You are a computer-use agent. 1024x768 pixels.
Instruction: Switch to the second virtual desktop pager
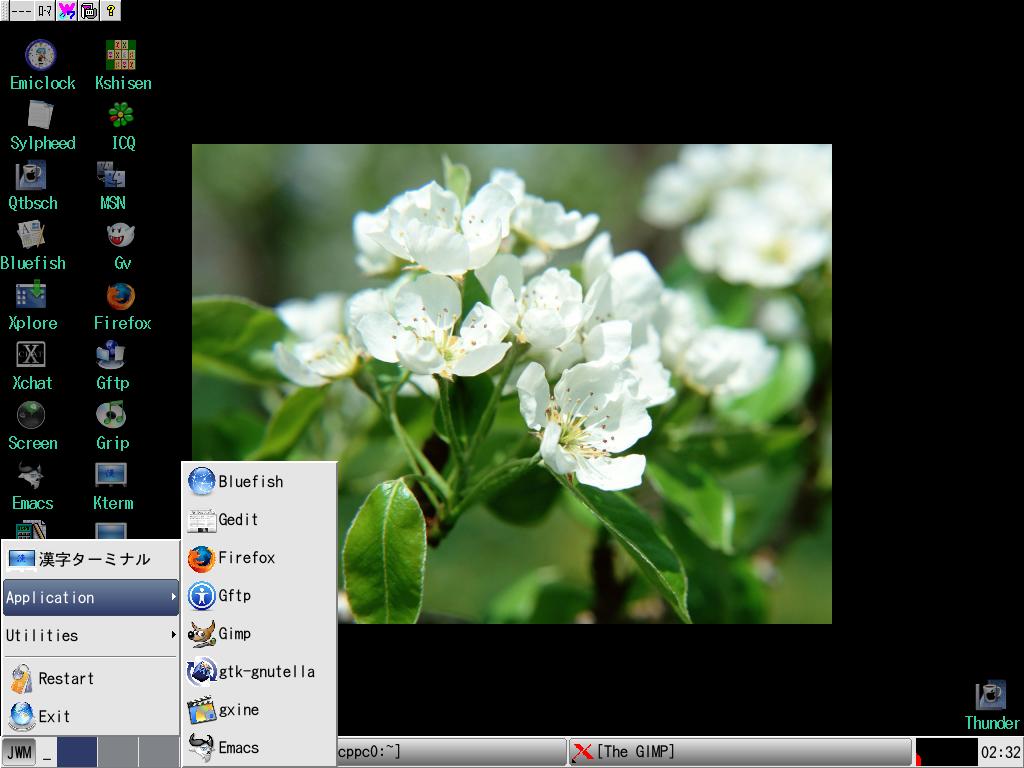coord(117,752)
